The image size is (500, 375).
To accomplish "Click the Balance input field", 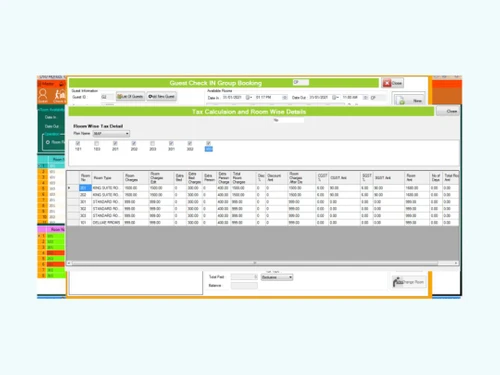I will coord(244,286).
